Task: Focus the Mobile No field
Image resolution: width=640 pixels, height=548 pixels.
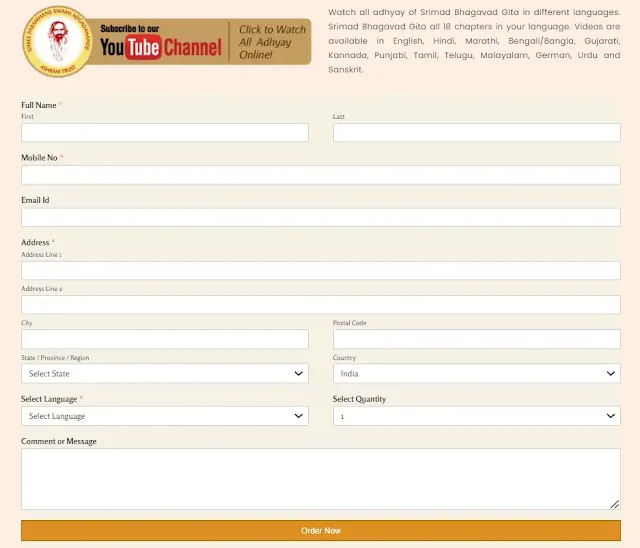Action: pyautogui.click(x=321, y=175)
